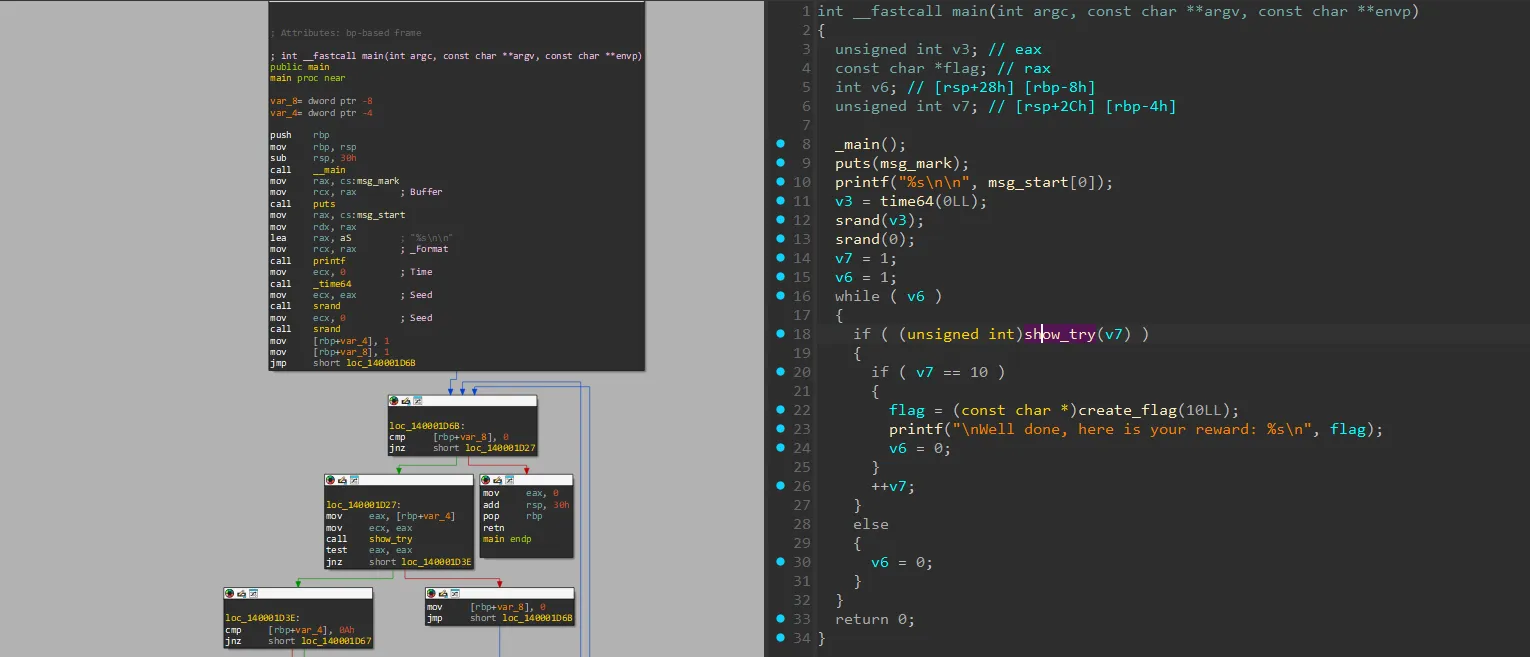Click msg_mark reference in the disassembly

click(378, 181)
